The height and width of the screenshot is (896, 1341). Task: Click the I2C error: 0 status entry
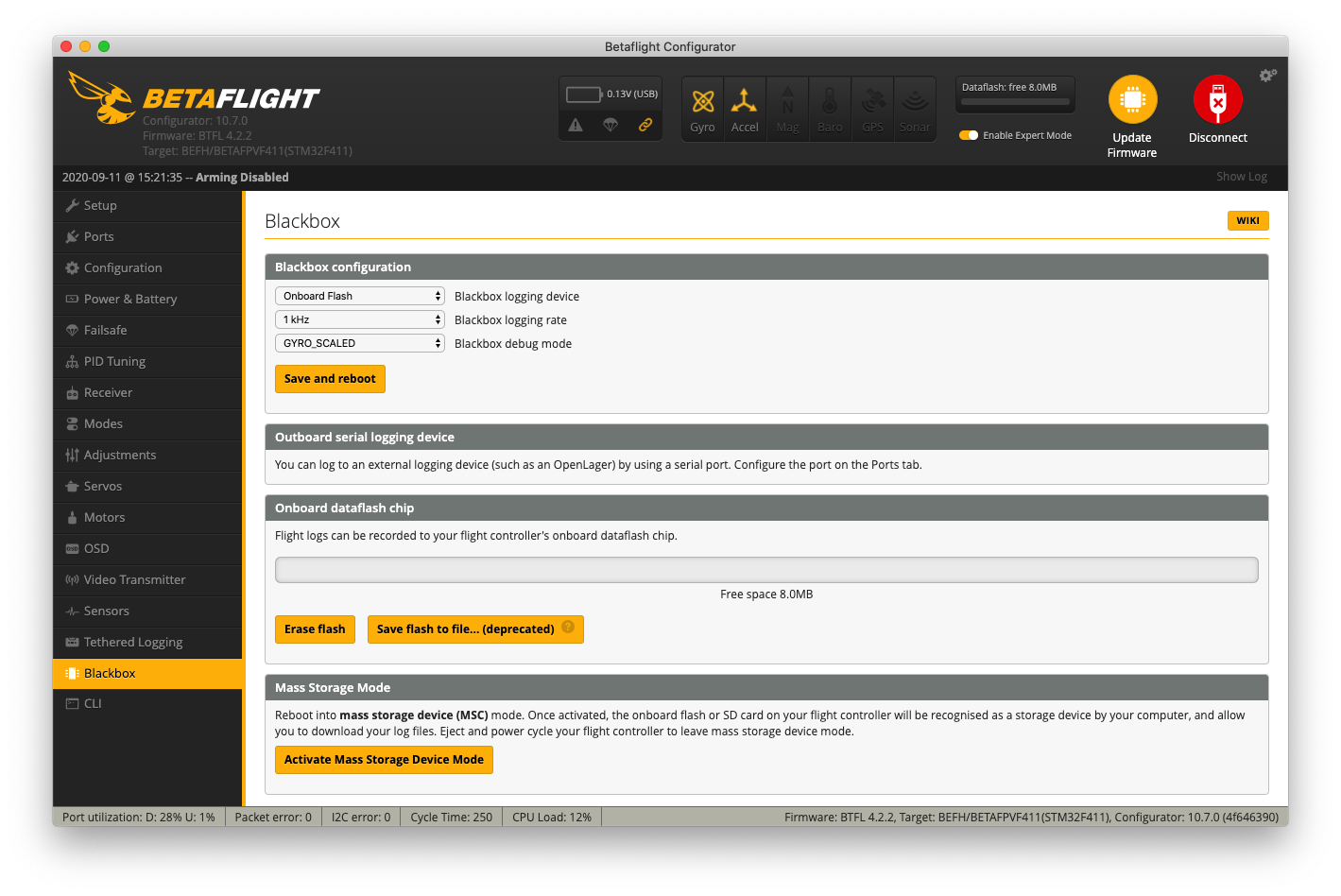tap(361, 818)
